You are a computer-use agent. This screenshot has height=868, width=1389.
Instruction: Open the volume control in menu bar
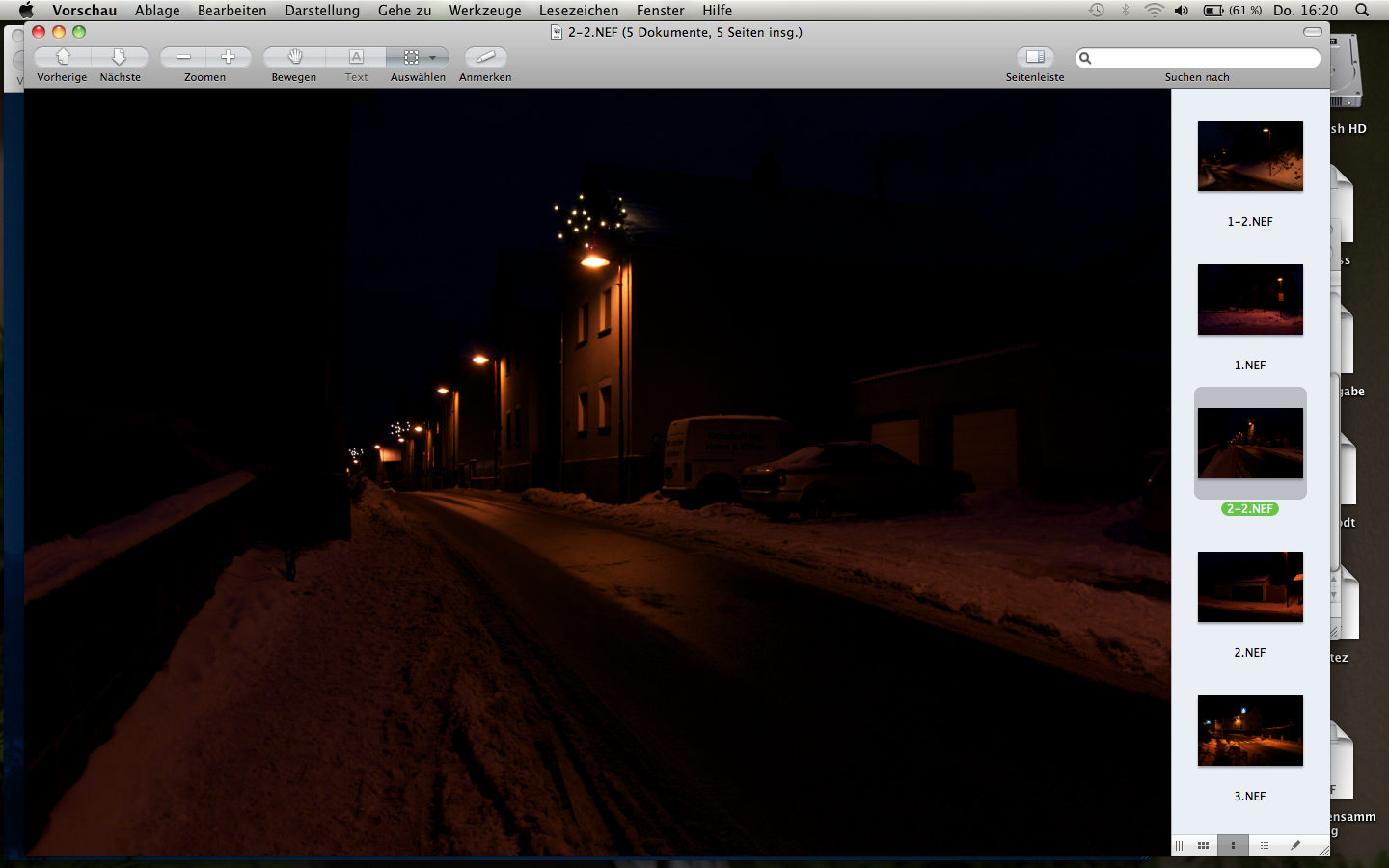click(x=1182, y=10)
